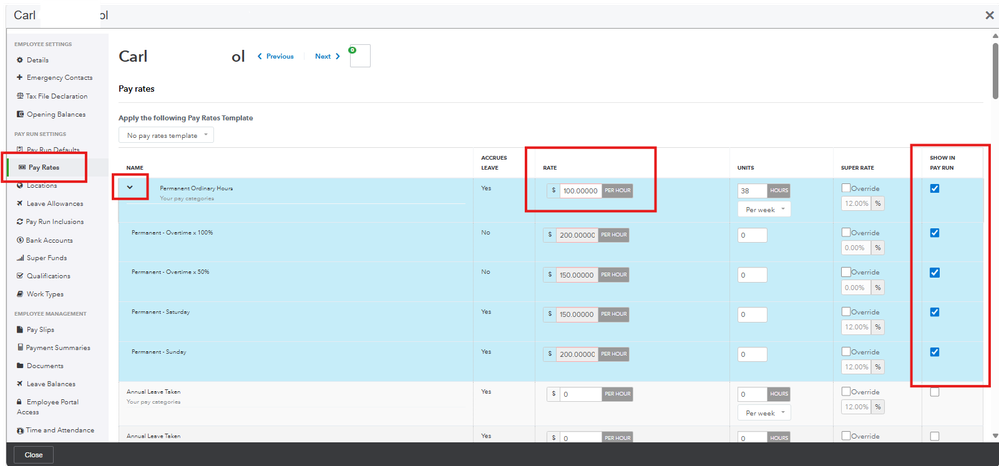Edit Permanent Ordinary Hours rate 100.00000
The width and height of the screenshot is (999, 466).
(580, 191)
